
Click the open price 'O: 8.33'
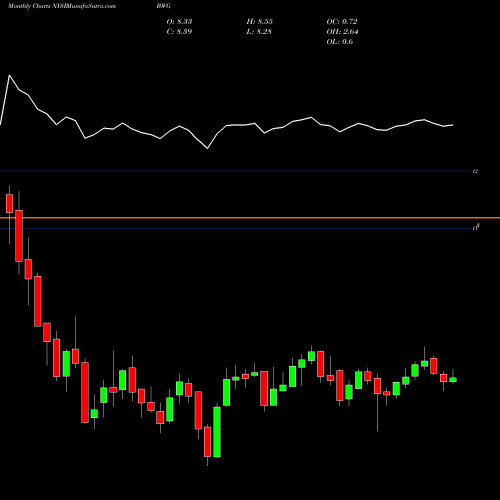click(179, 21)
